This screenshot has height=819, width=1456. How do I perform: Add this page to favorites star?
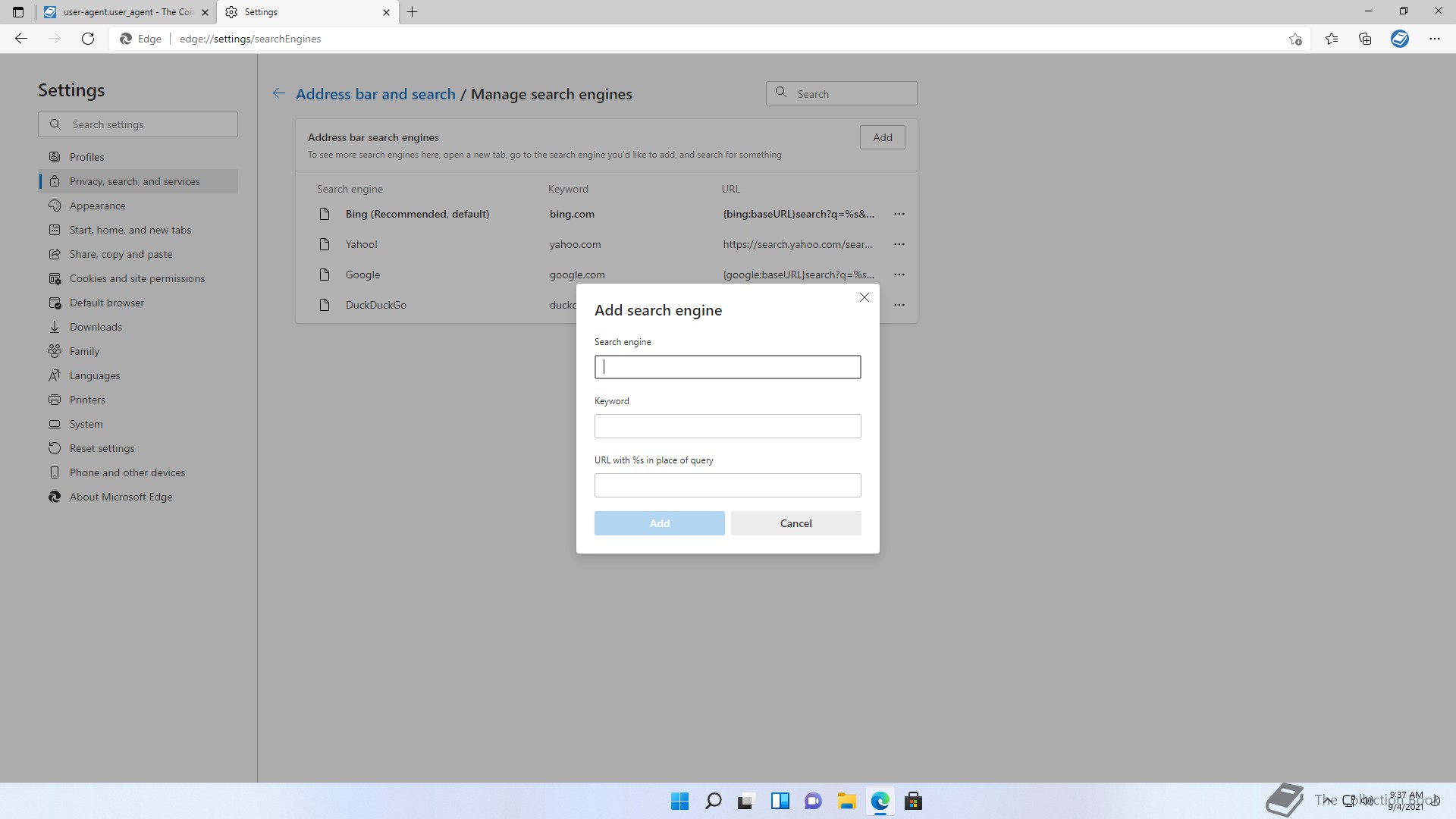pyautogui.click(x=1295, y=39)
